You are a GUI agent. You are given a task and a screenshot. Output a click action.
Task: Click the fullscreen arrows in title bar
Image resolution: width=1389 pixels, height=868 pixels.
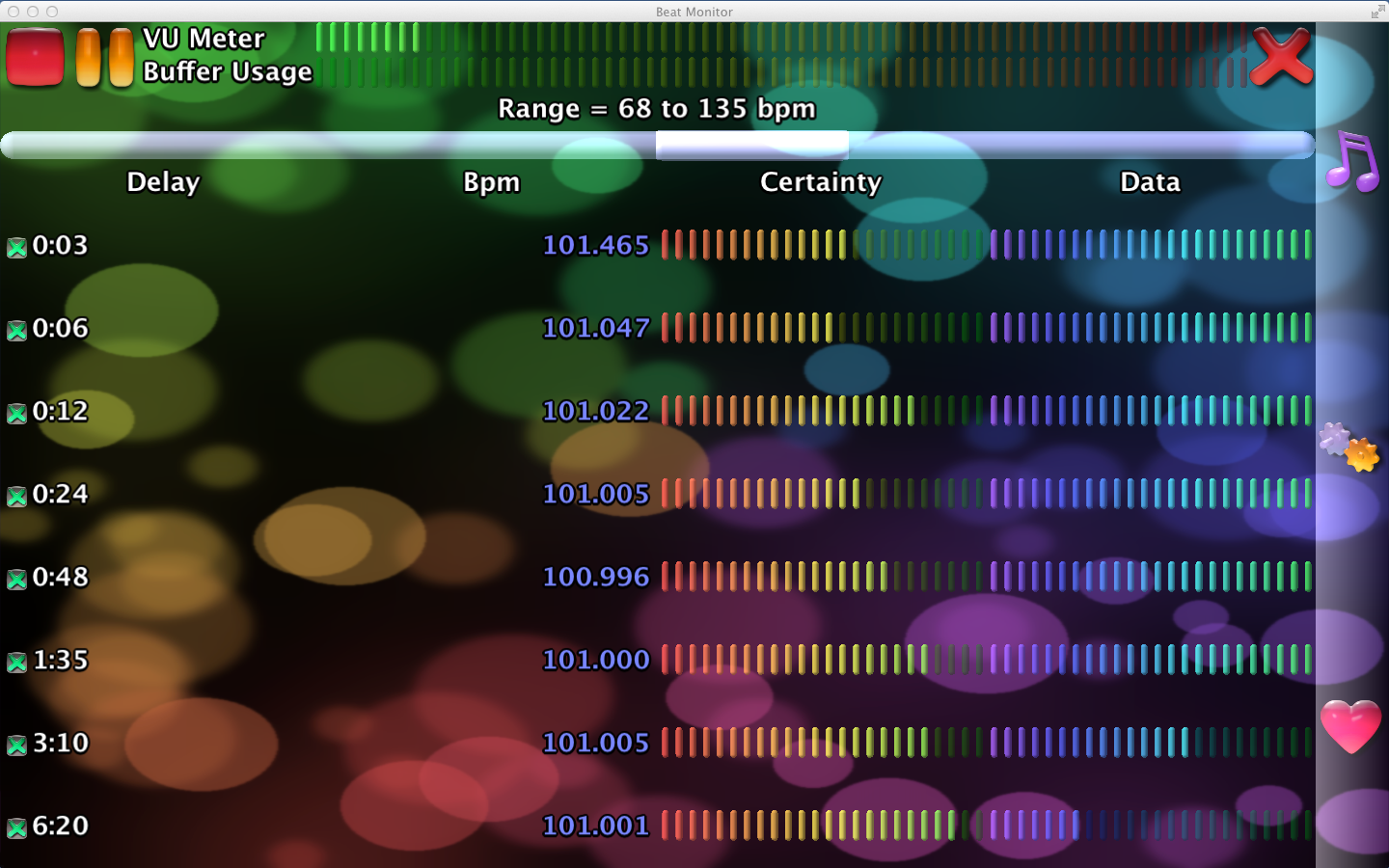pos(1376,12)
